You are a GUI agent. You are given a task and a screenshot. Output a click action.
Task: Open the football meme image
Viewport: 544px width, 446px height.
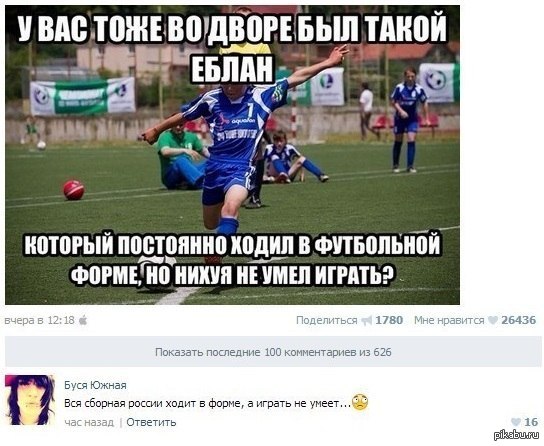pos(232,155)
